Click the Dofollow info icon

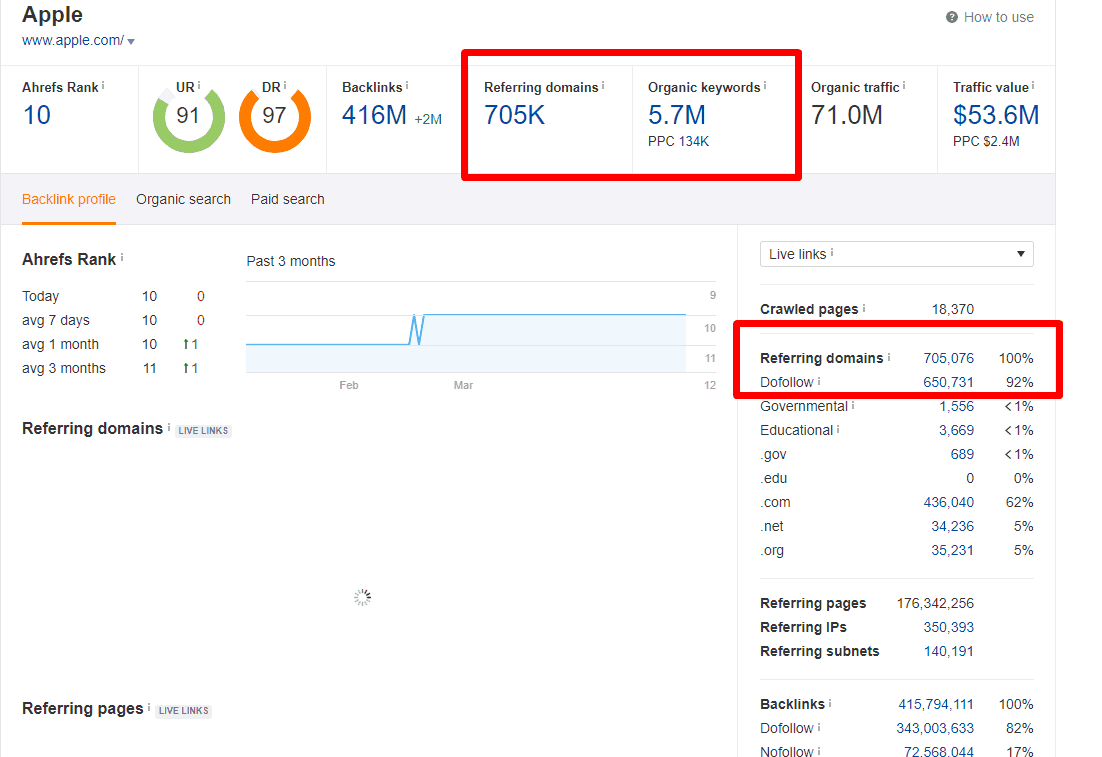click(x=821, y=379)
